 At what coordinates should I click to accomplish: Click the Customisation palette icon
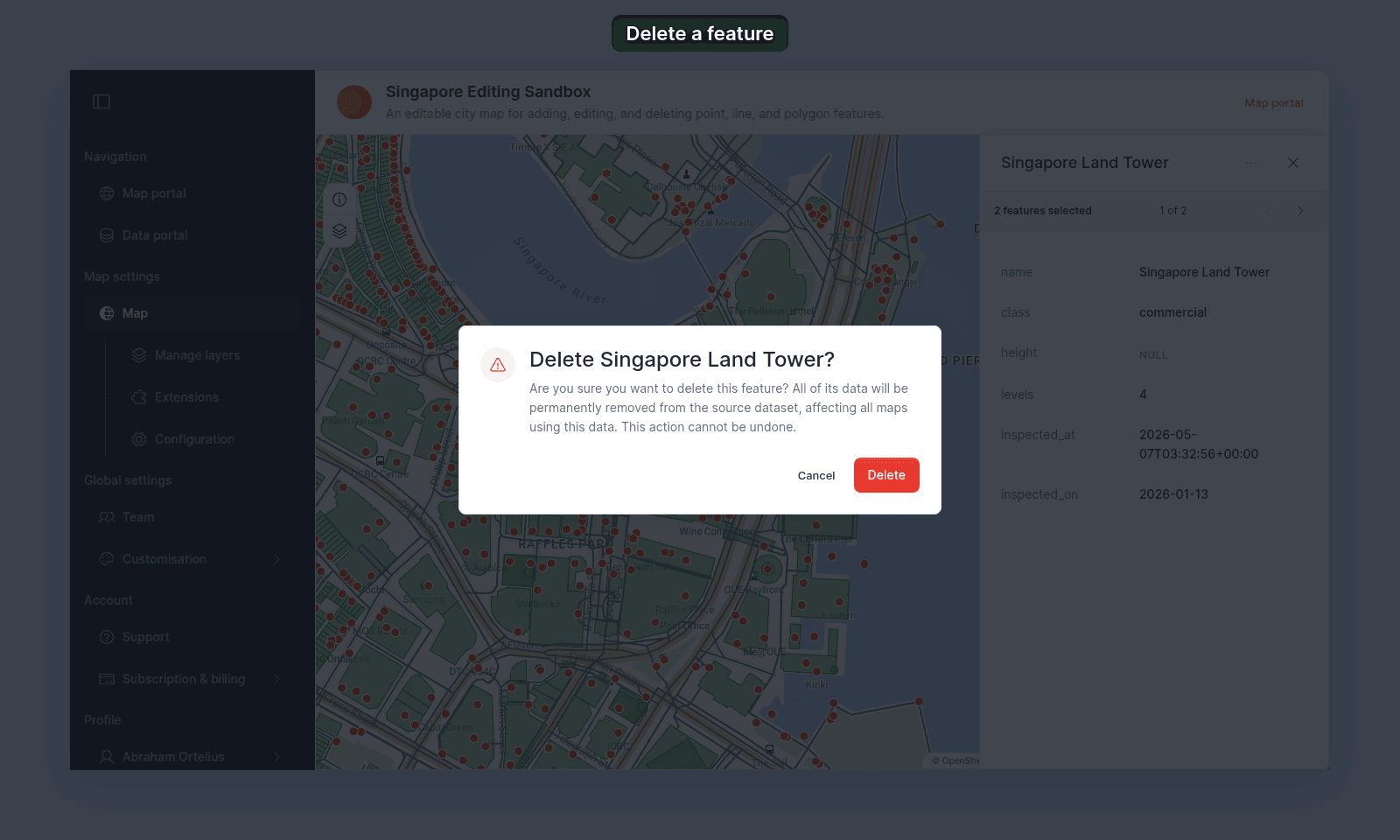107,559
